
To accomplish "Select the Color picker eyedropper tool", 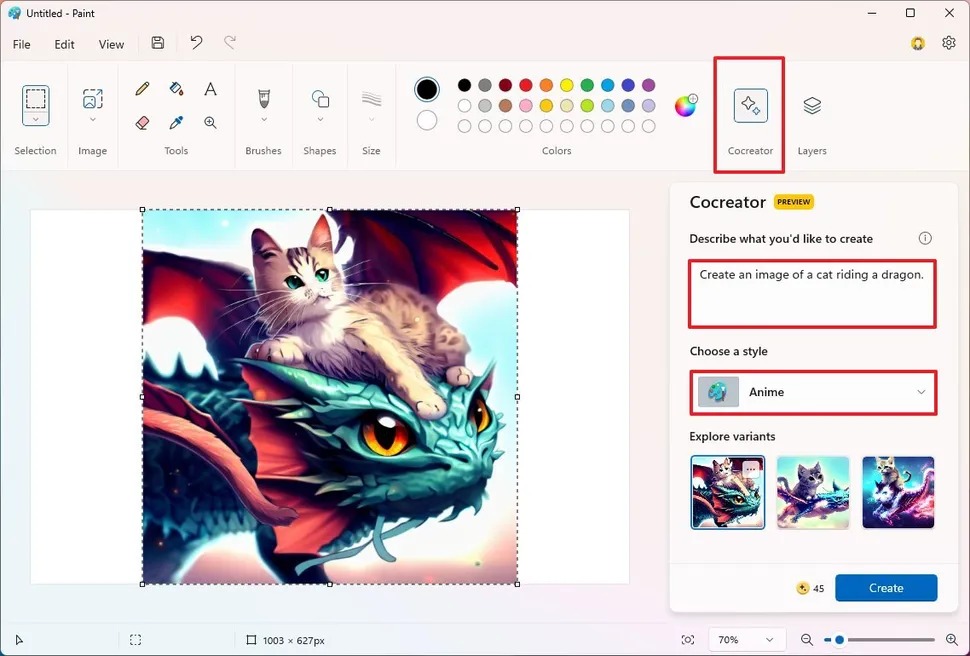I will tap(176, 122).
